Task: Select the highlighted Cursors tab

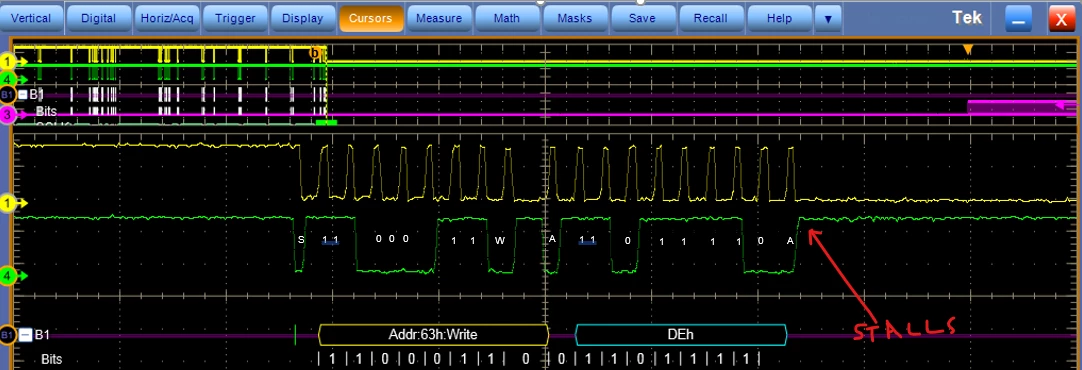Action: pyautogui.click(x=371, y=19)
